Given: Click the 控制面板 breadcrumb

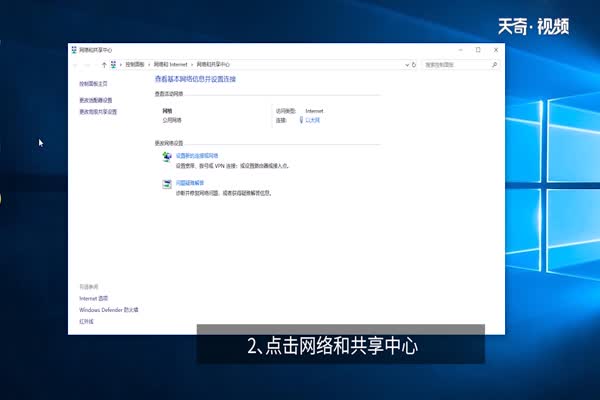Looking at the screenshot, I should point(135,64).
